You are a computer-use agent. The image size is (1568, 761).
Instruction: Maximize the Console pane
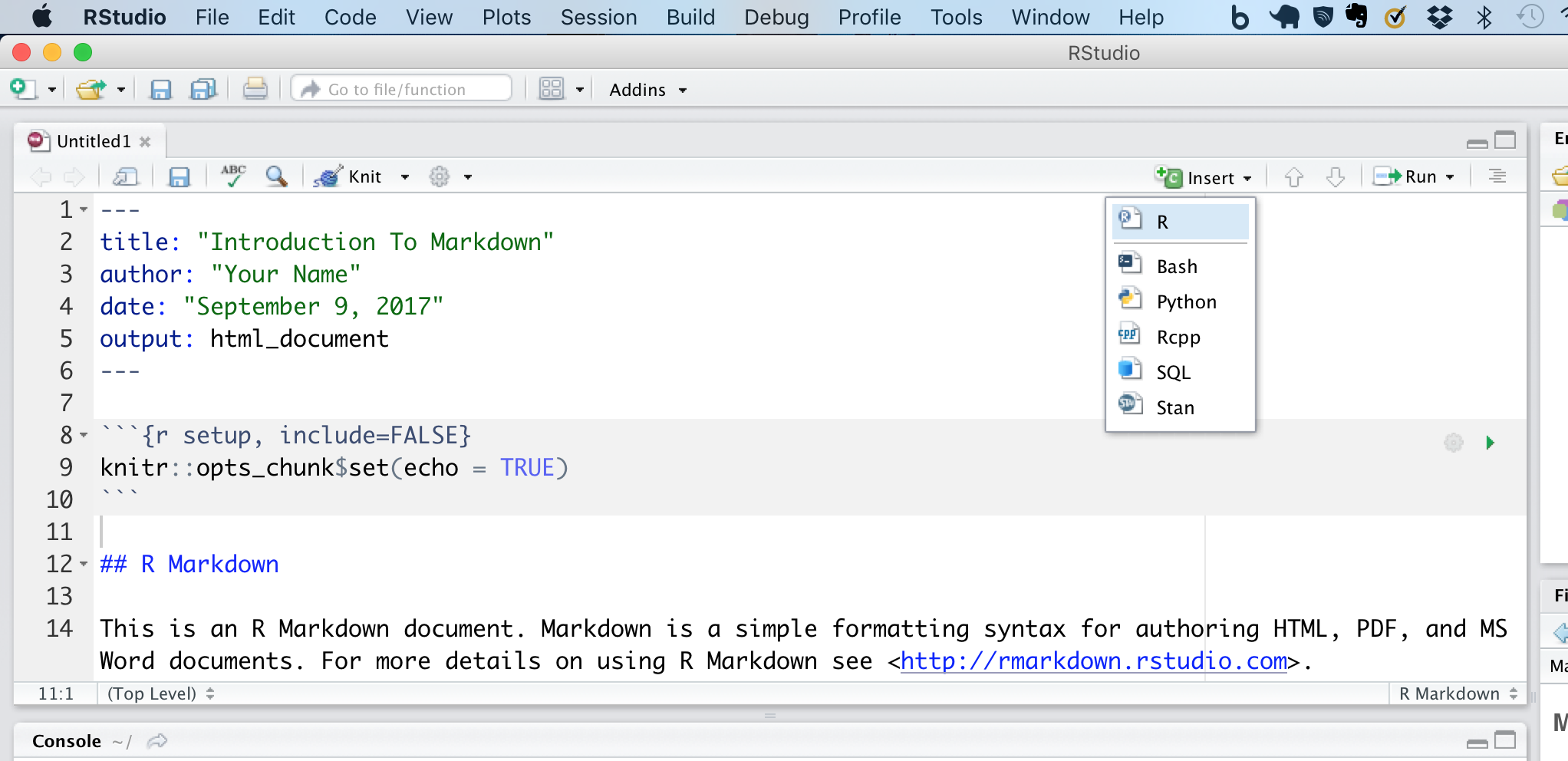(x=1506, y=740)
